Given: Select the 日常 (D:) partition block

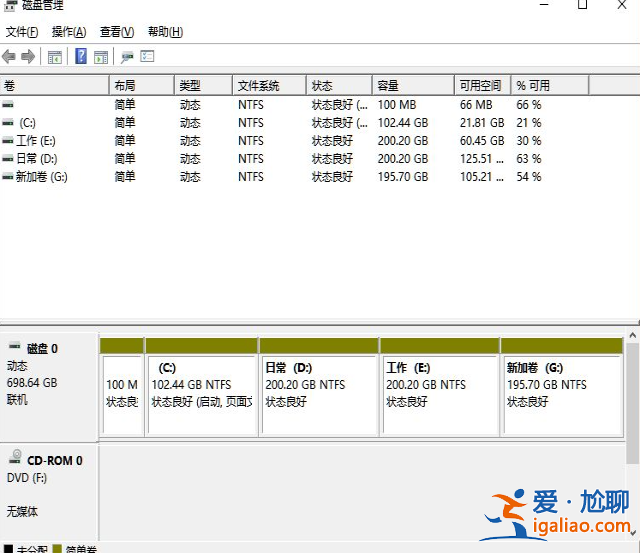Looking at the screenshot, I should (319, 386).
